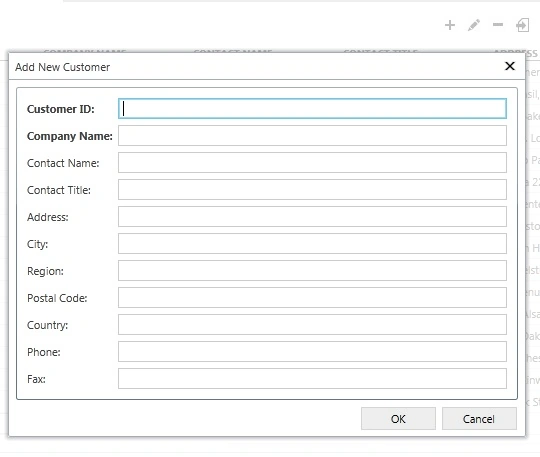The width and height of the screenshot is (540, 457).
Task: Click the Postal Code field
Action: tap(312, 298)
